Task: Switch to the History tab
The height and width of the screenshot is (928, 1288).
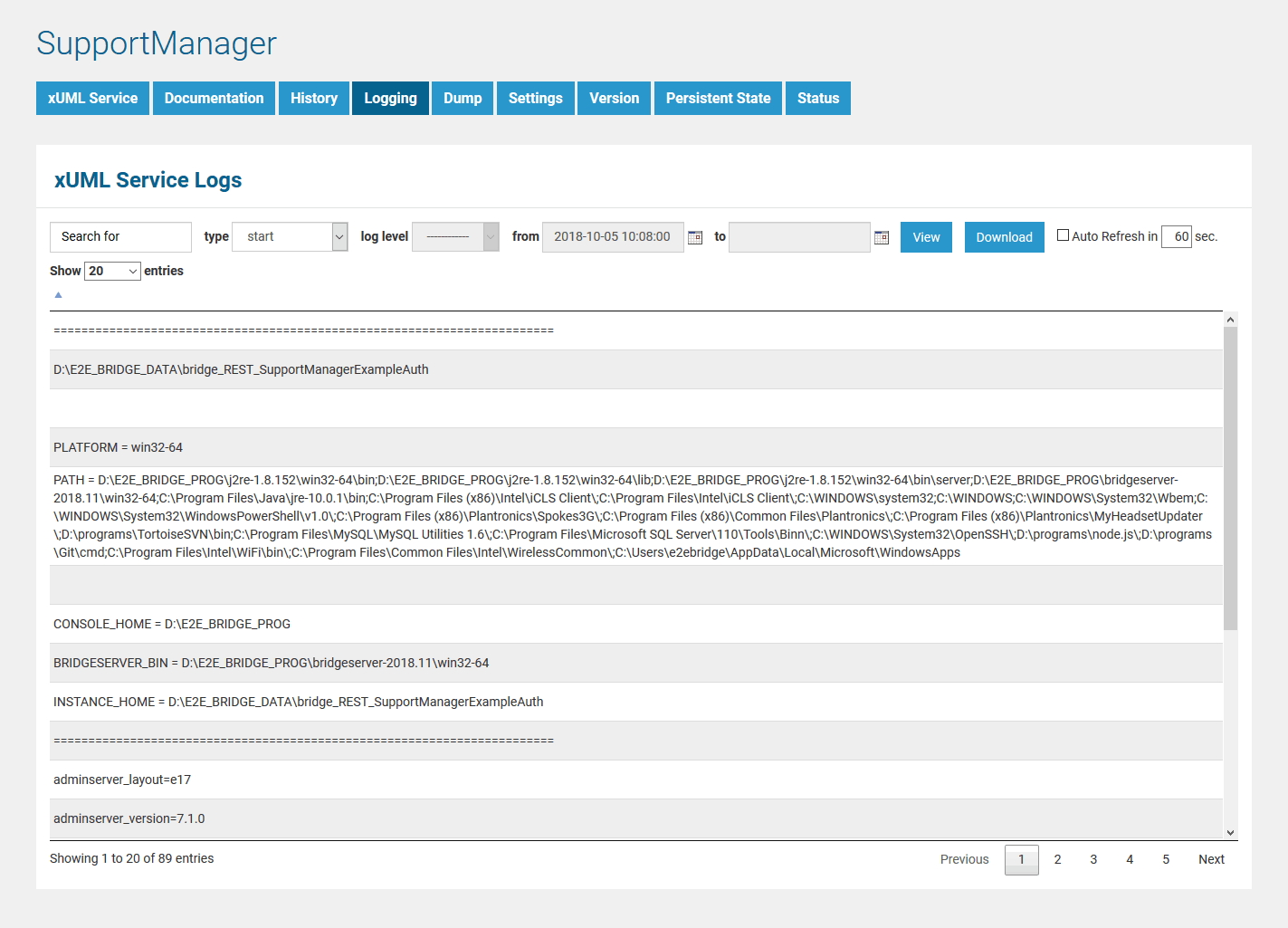Action: (x=313, y=98)
